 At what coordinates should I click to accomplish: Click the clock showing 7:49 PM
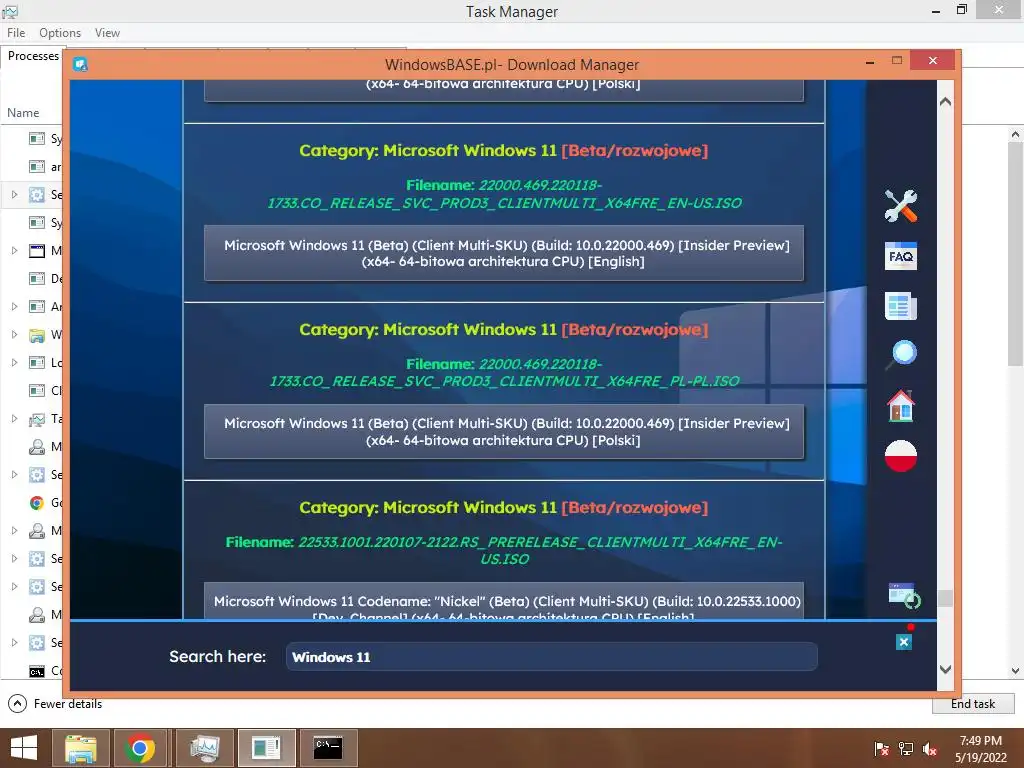coord(980,741)
